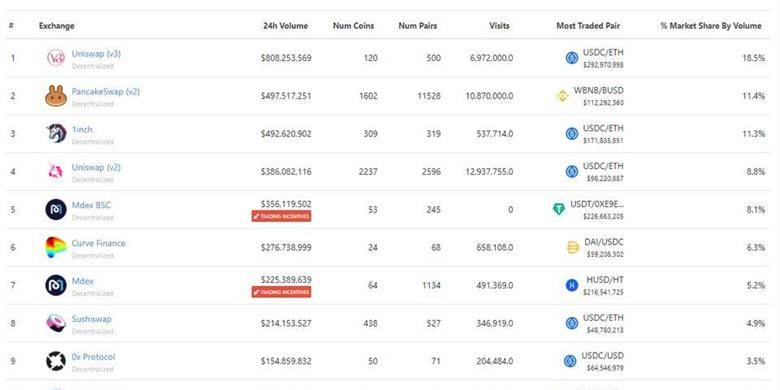
Task: Open the Sushiswap exchange link
Action: point(92,319)
